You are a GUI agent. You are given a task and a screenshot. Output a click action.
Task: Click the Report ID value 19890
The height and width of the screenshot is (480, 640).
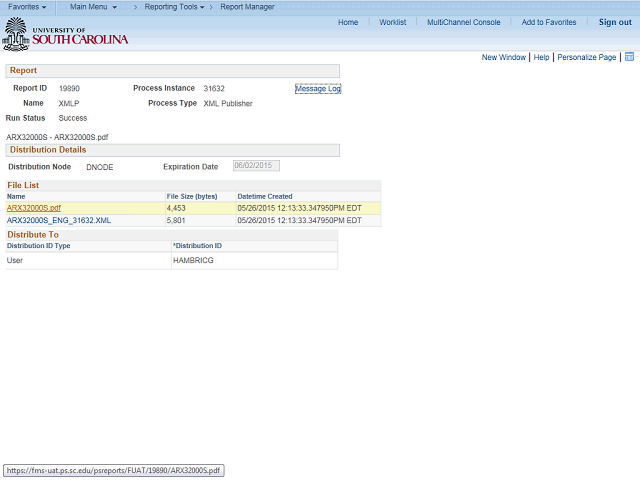69,89
